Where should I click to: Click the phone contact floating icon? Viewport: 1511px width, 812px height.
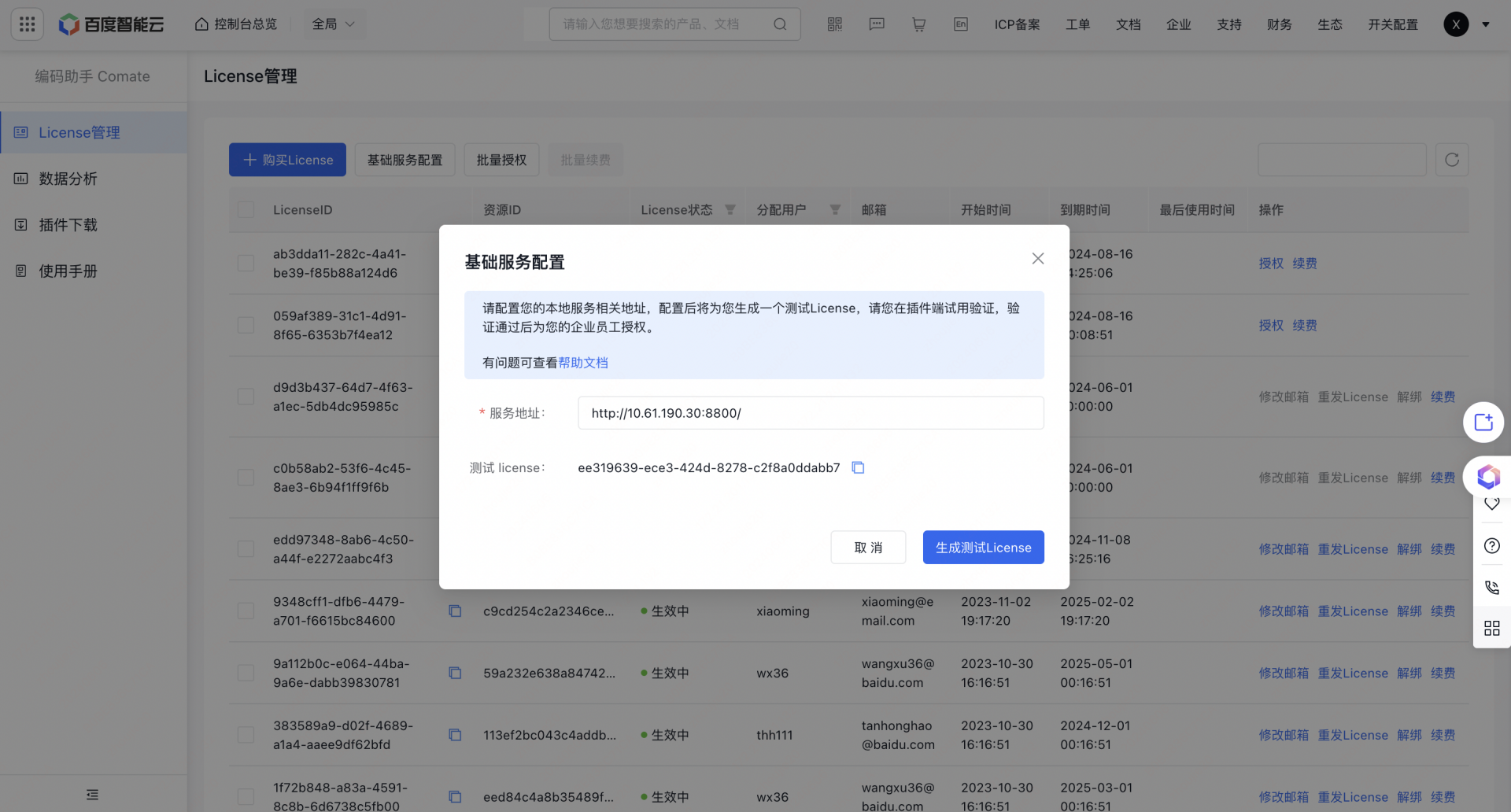tap(1492, 587)
